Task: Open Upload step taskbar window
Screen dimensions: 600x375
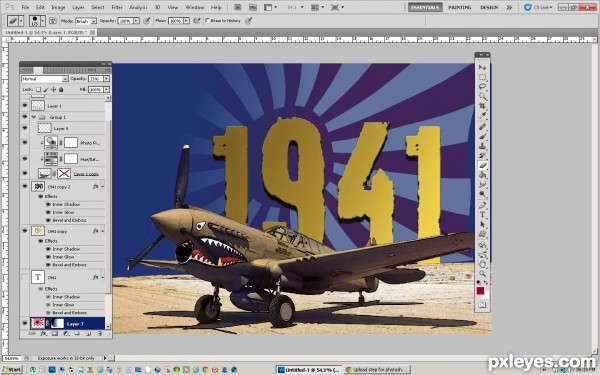Action: 377,370
